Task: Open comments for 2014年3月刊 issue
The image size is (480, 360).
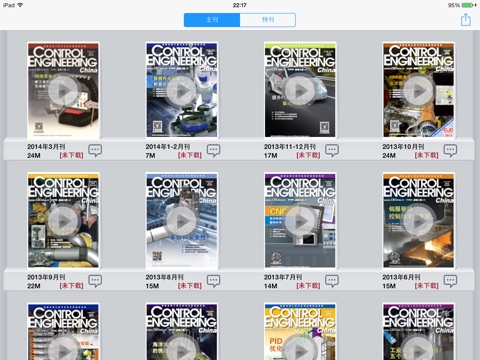Action: 95,150
